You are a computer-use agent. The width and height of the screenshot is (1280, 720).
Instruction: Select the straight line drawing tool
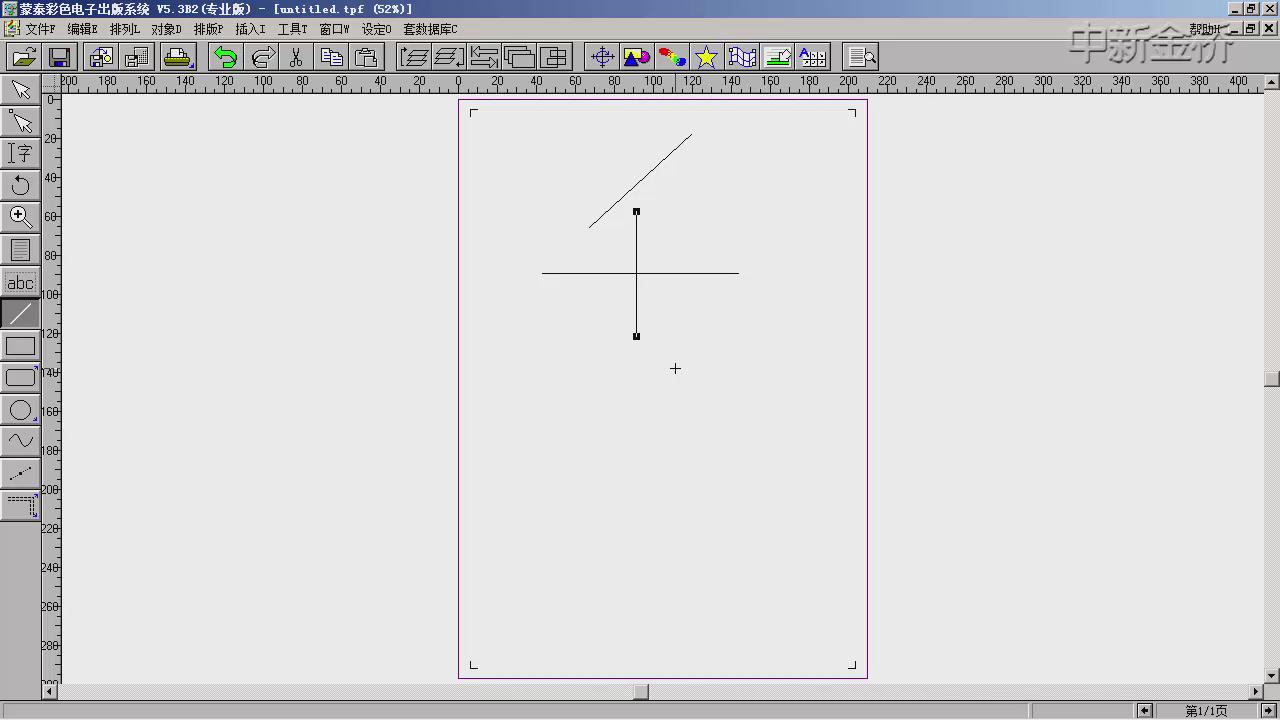click(20, 314)
